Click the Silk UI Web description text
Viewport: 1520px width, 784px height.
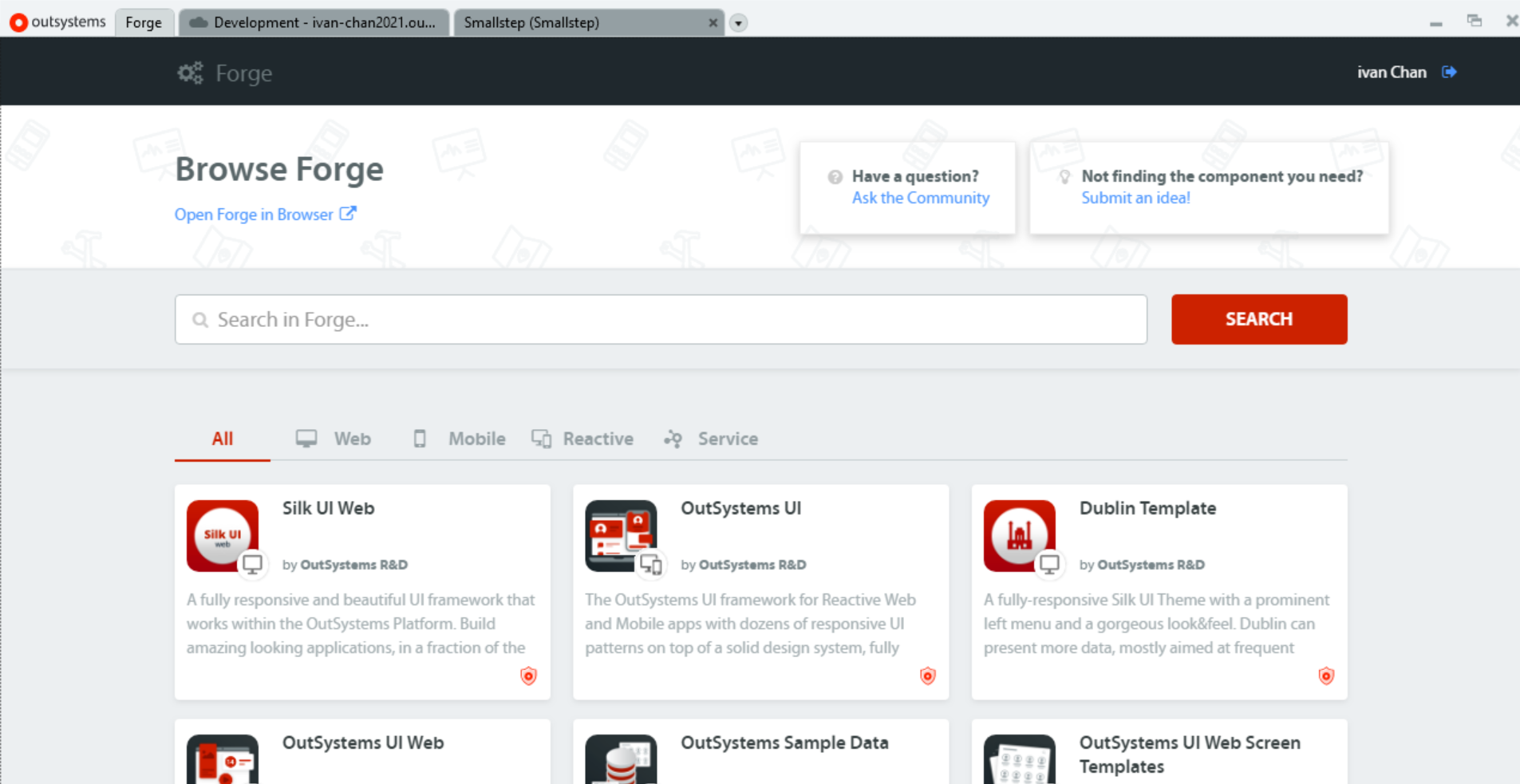point(361,624)
